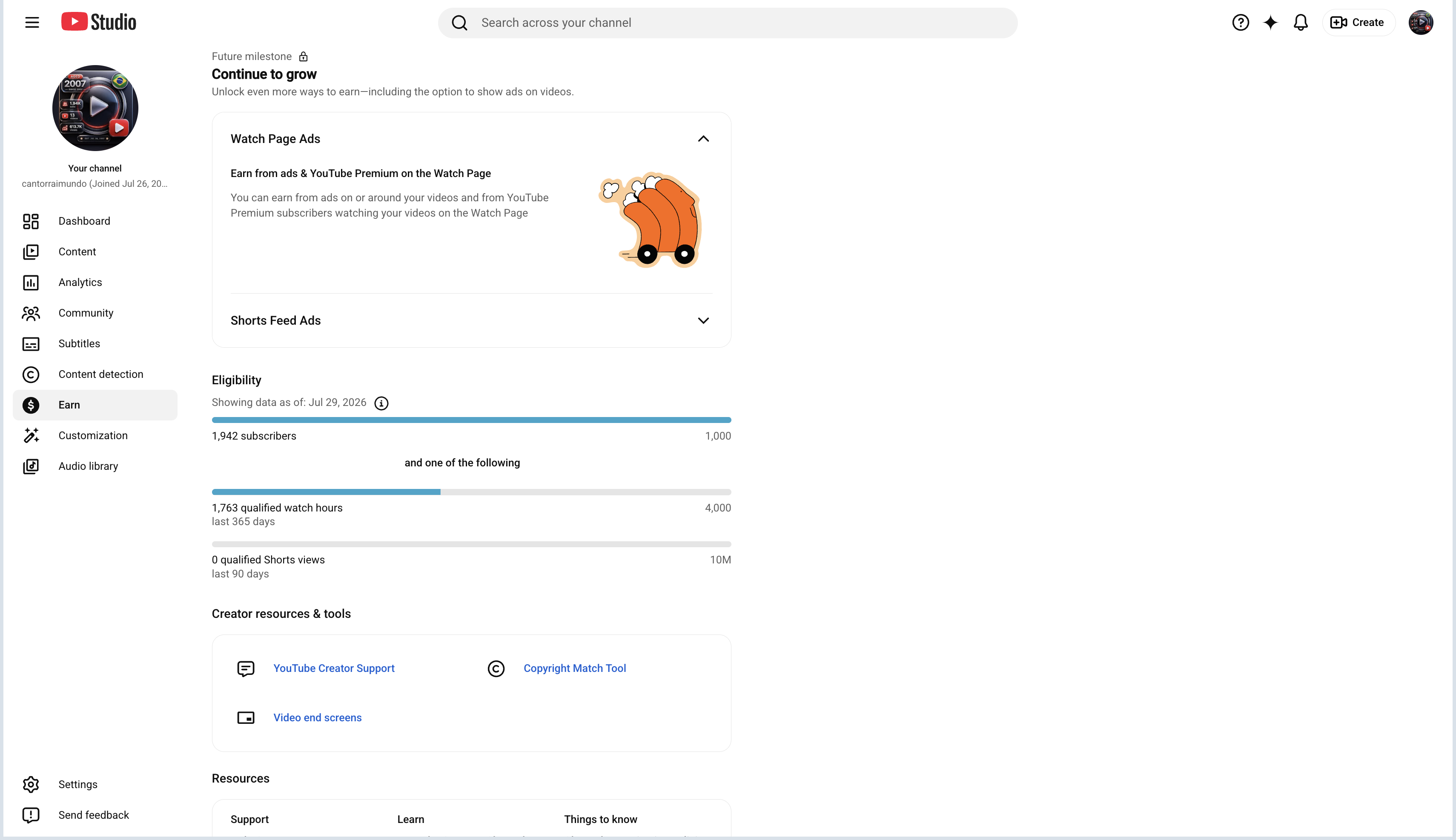Click the end screen icon beside Video end screens

pos(246,718)
